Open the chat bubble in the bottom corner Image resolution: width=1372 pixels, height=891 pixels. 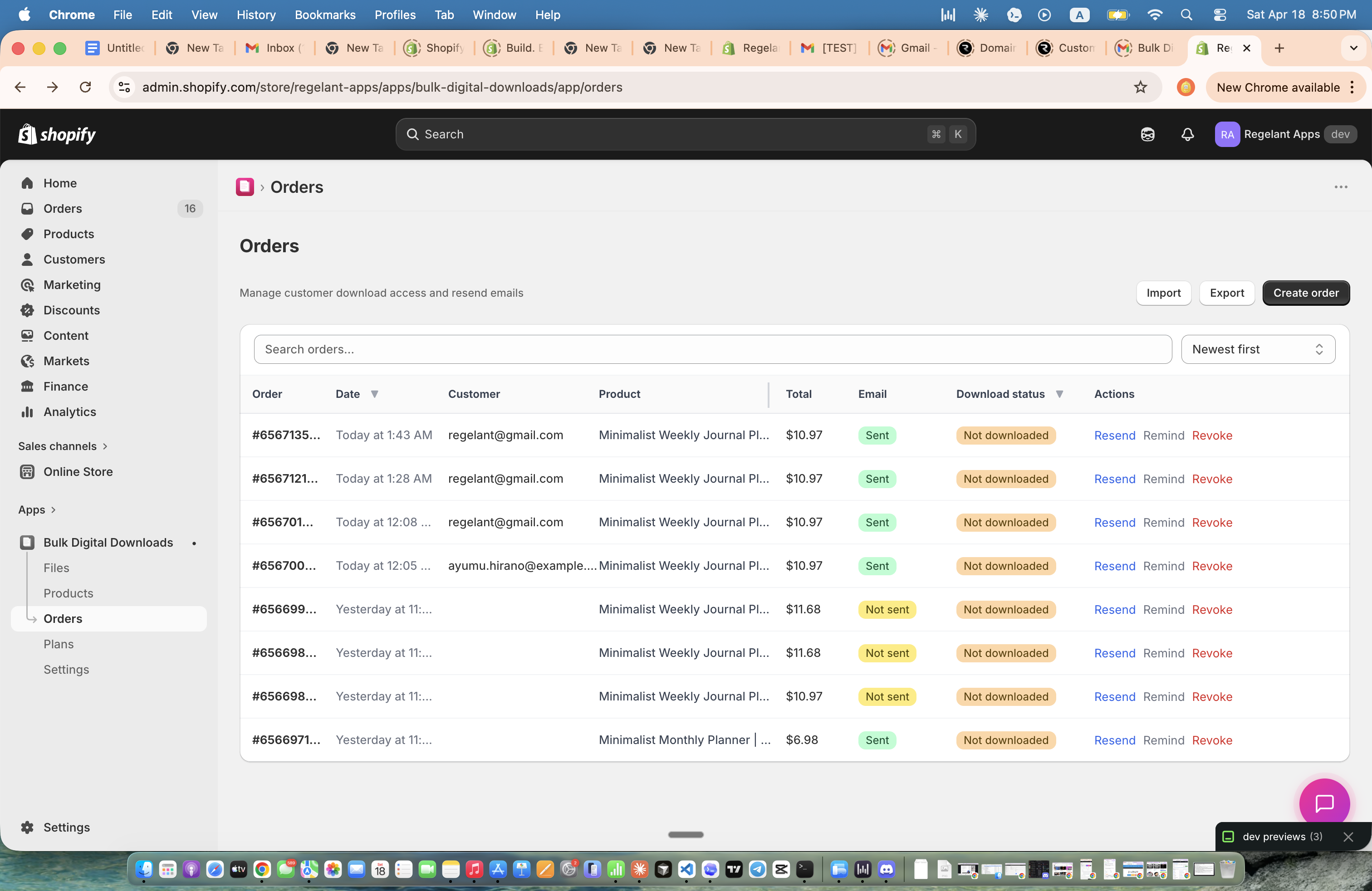(1324, 802)
